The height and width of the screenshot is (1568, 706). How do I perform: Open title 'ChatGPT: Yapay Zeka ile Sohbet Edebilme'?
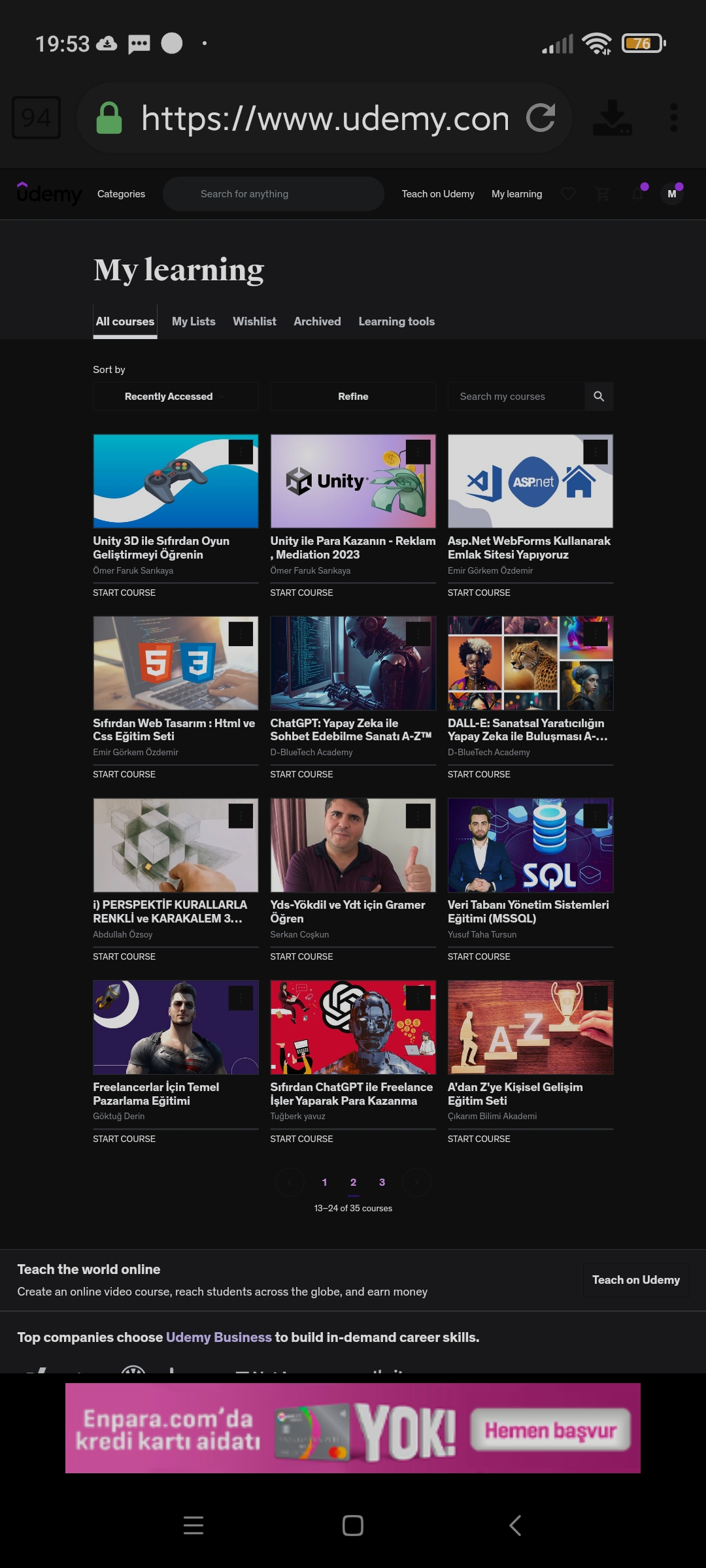(x=351, y=730)
